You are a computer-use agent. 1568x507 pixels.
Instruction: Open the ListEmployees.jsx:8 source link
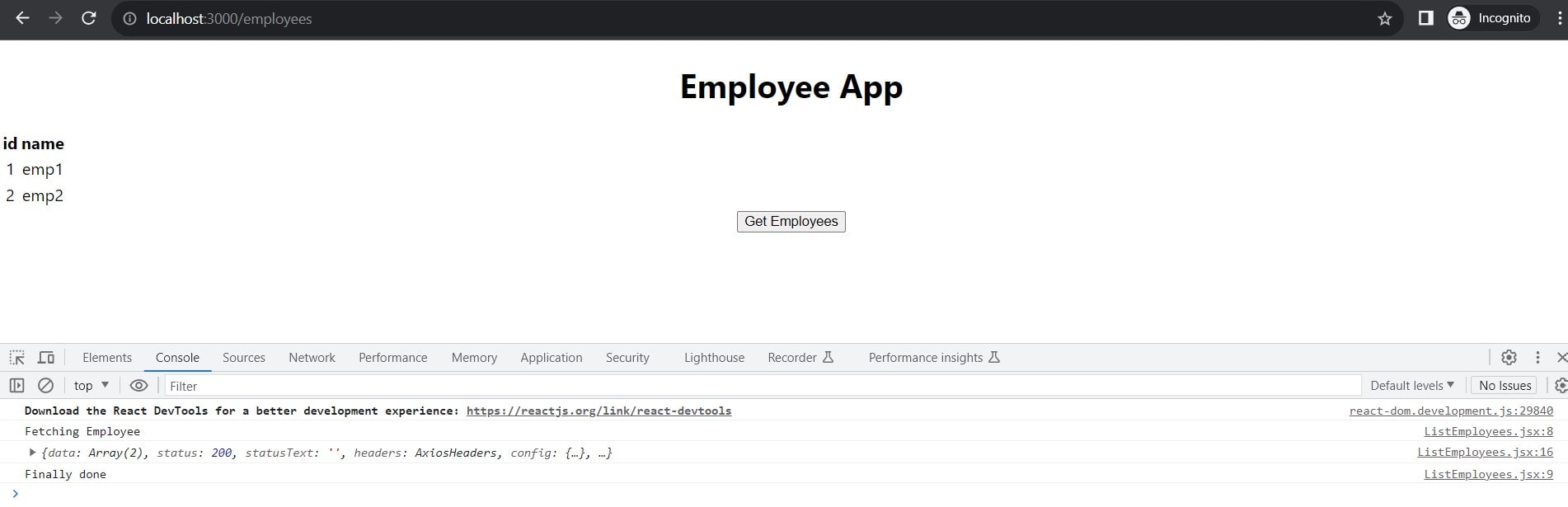1489,431
